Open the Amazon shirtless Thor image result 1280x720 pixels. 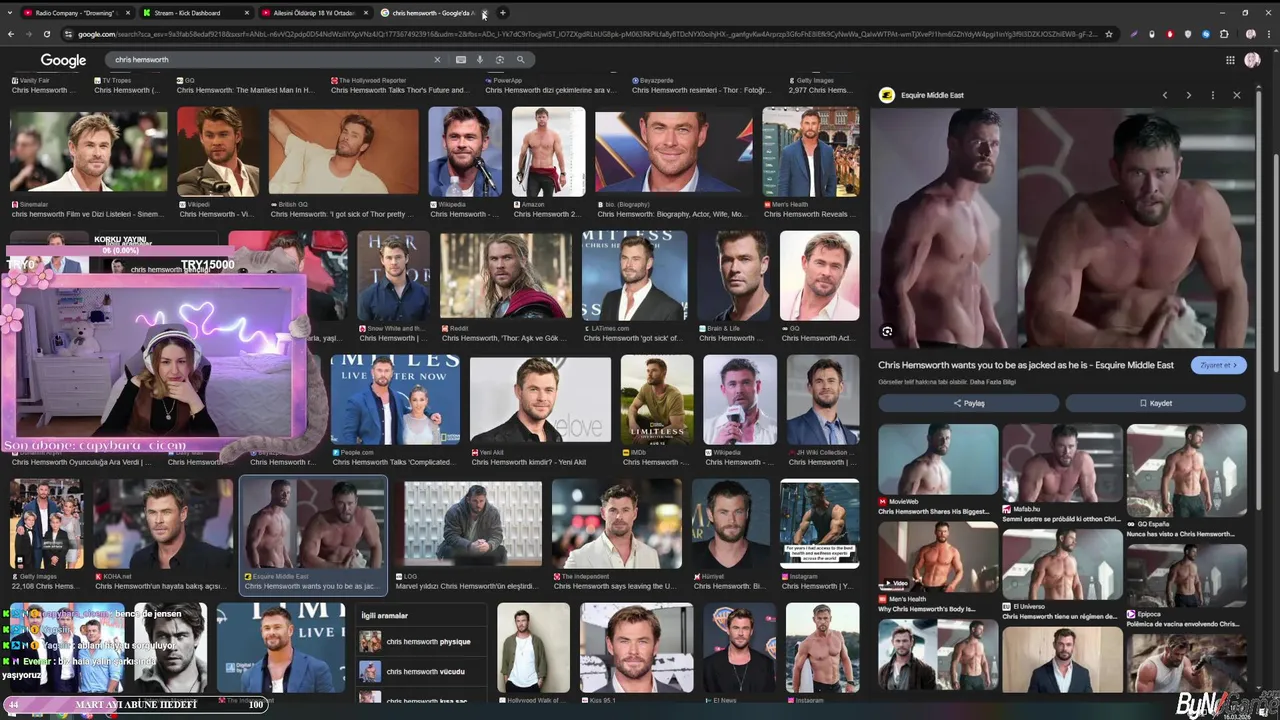(548, 151)
